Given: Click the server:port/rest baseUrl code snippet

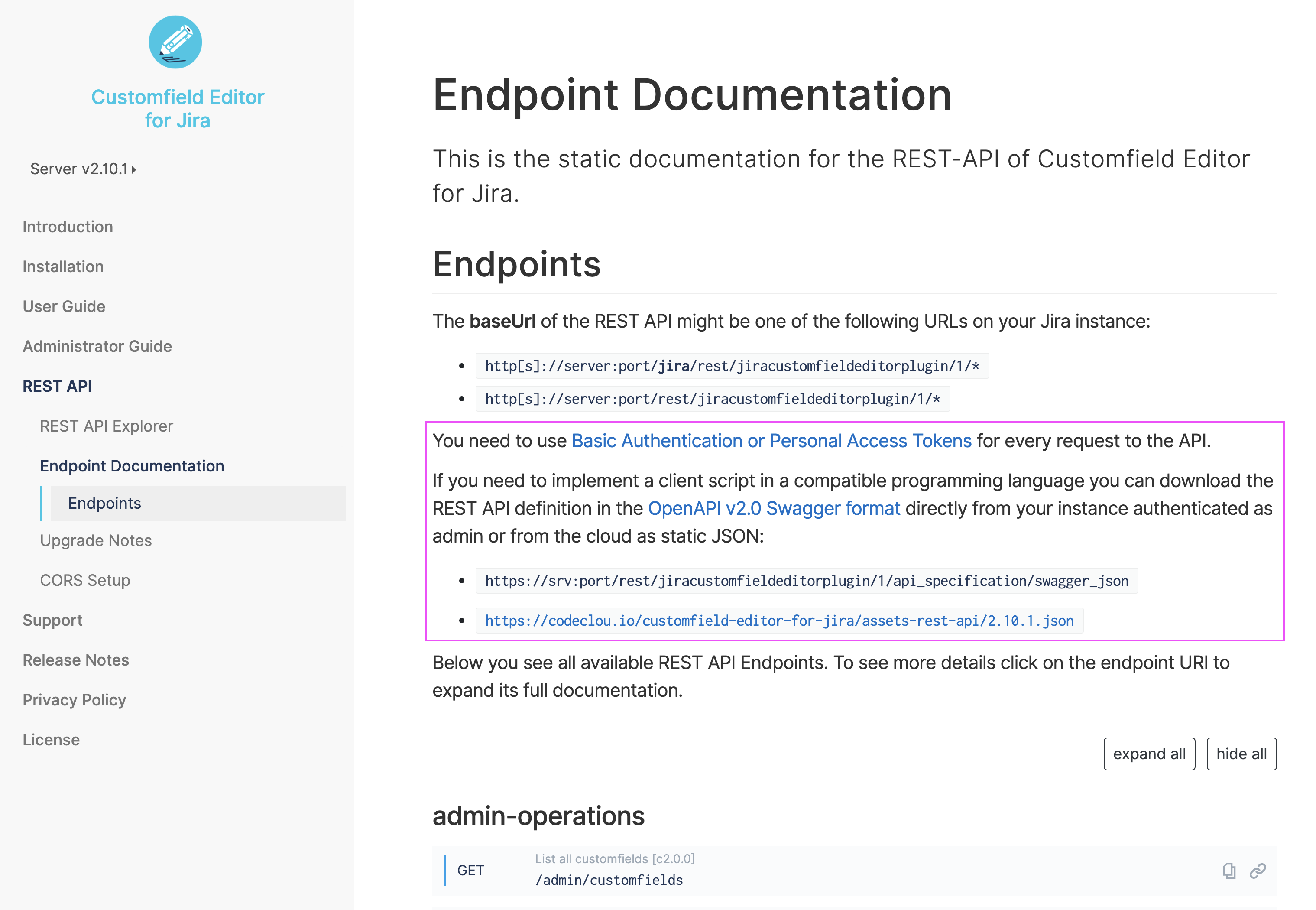Looking at the screenshot, I should [713, 399].
